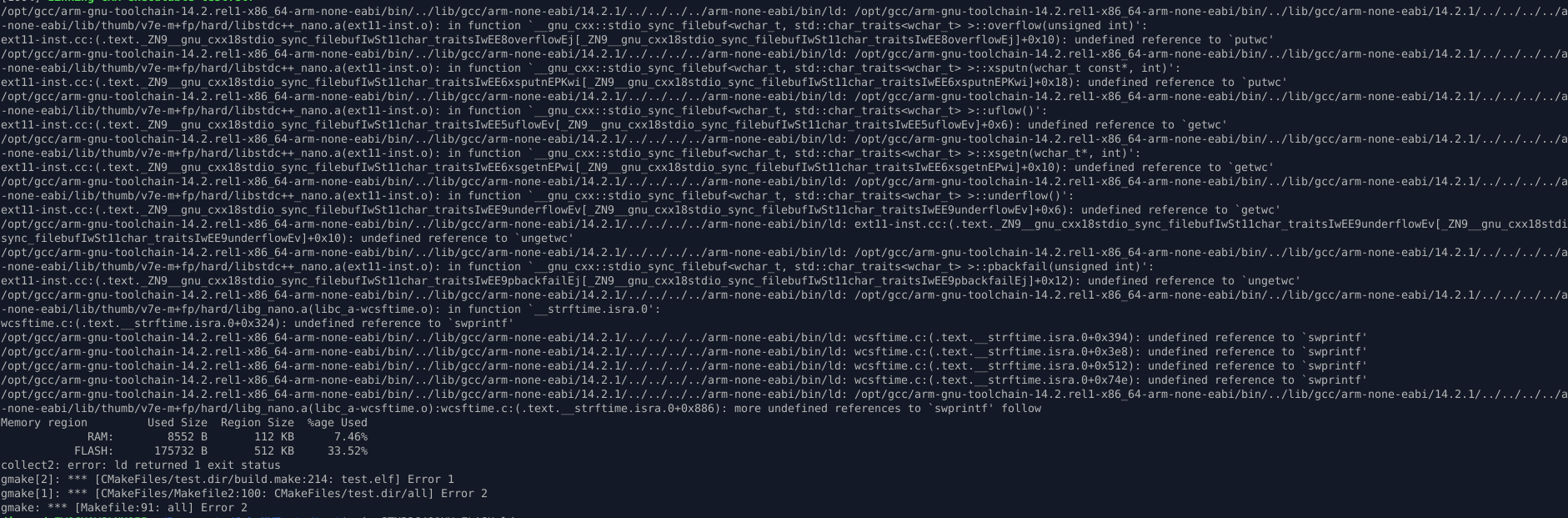Click the 112 KB RAM region size

pos(274,437)
